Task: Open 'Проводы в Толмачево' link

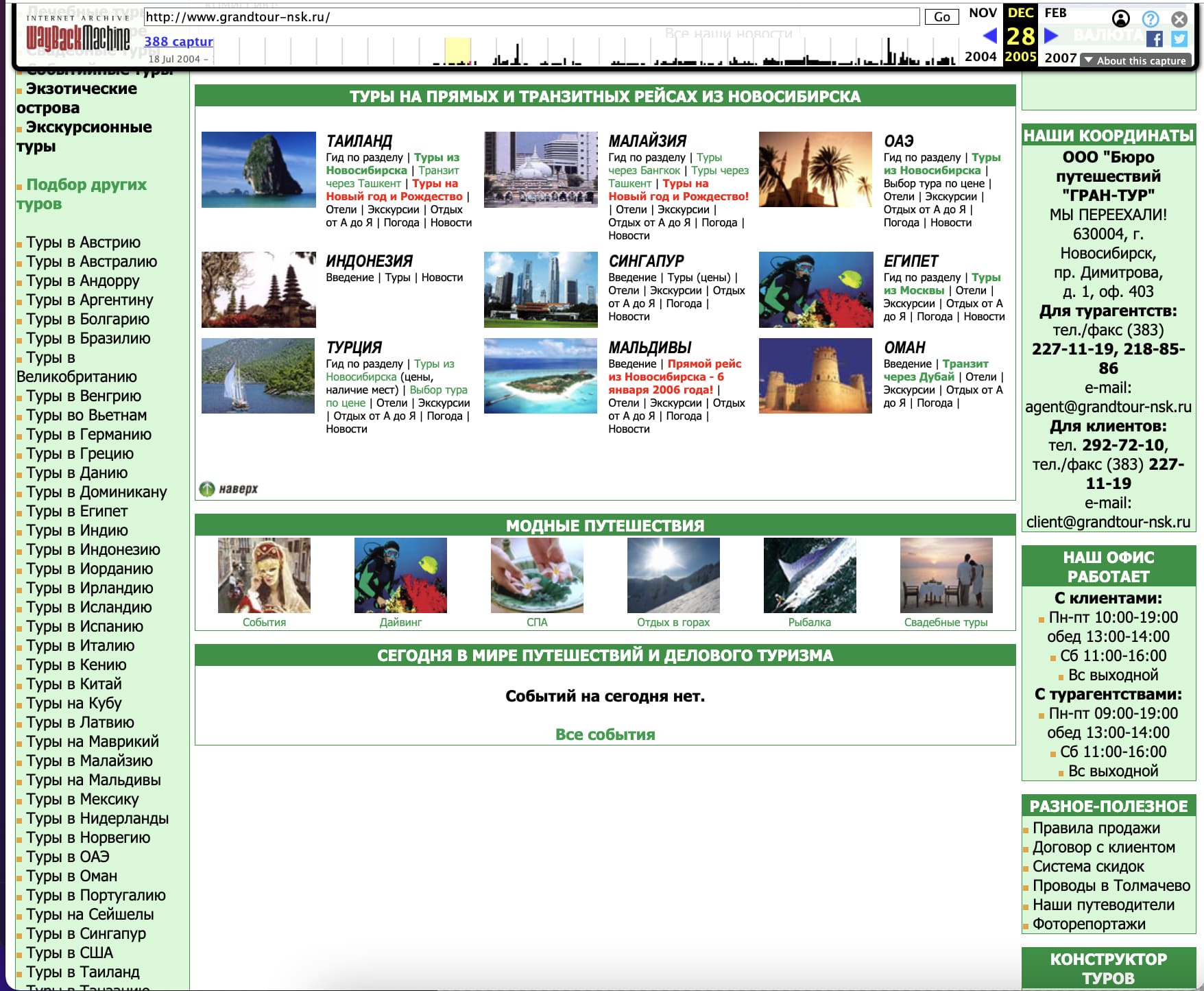Action: [1111, 885]
